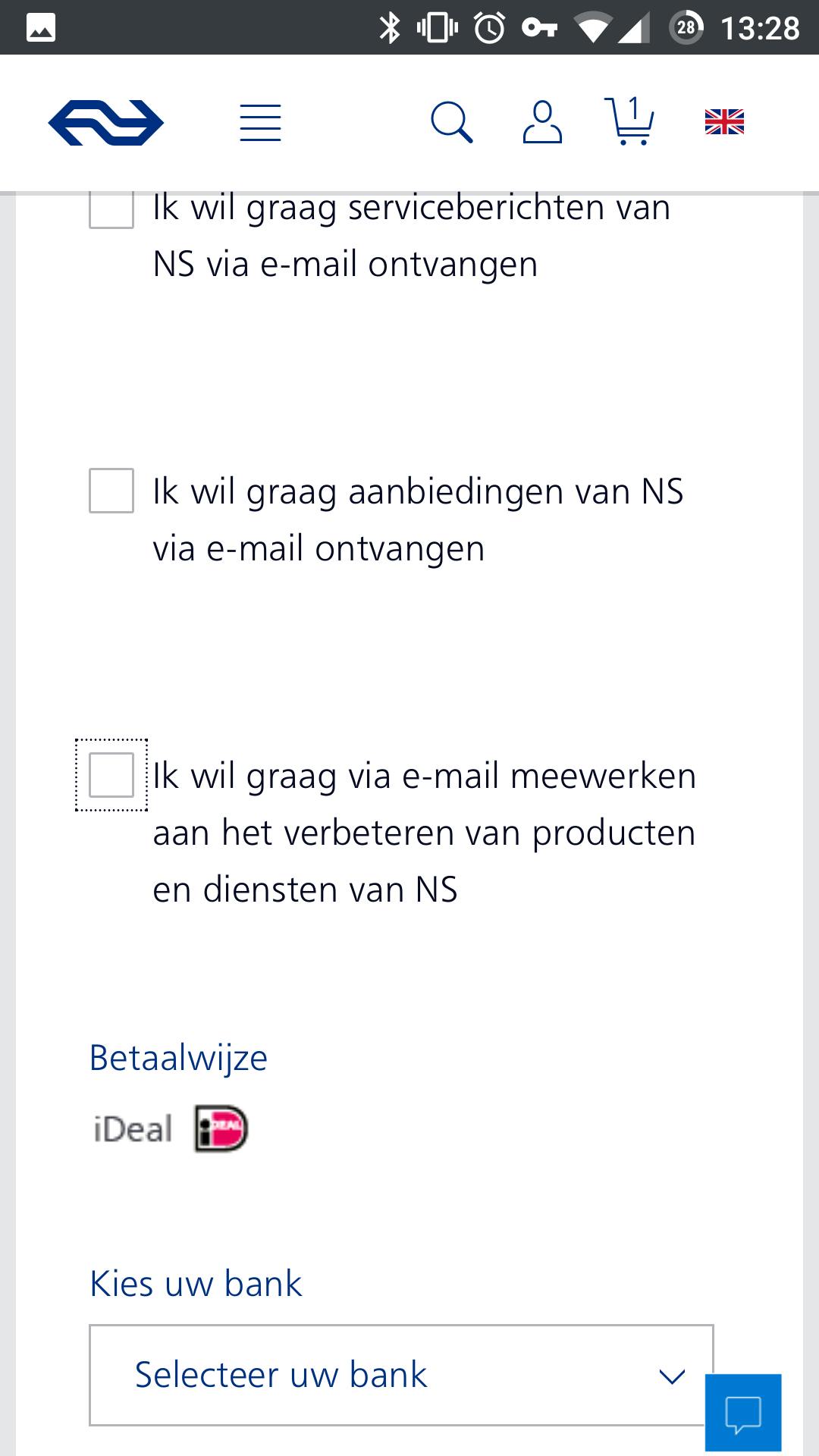The image size is (819, 1456).
Task: Open the blue chat widget
Action: click(743, 1412)
